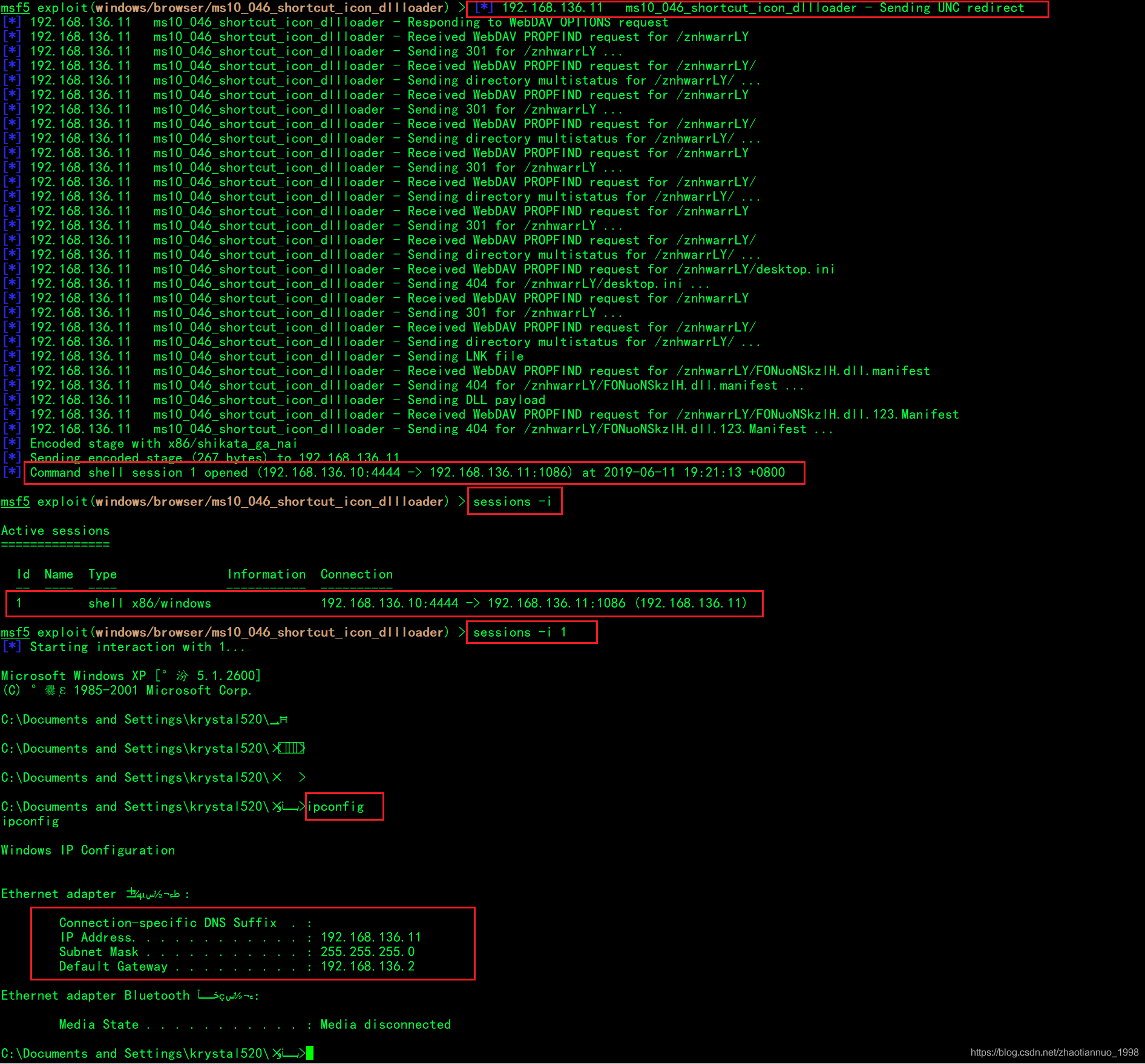Click the 'sessions -i' command after the msf5 prompt
This screenshot has width=1145, height=1064.
[x=513, y=502]
